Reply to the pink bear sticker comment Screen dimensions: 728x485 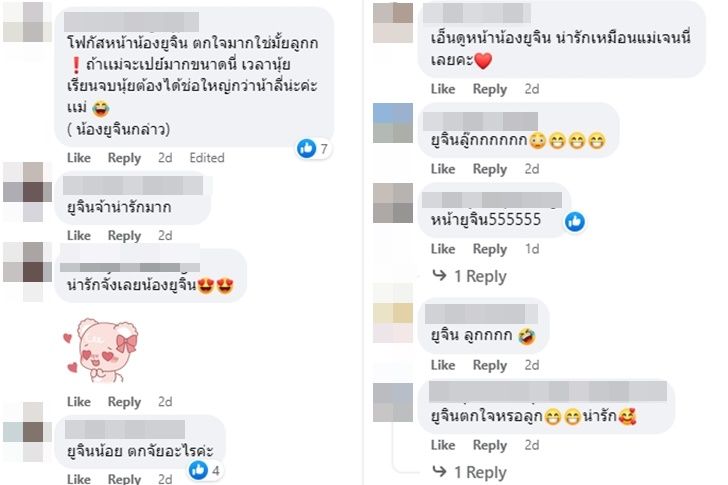point(124,402)
